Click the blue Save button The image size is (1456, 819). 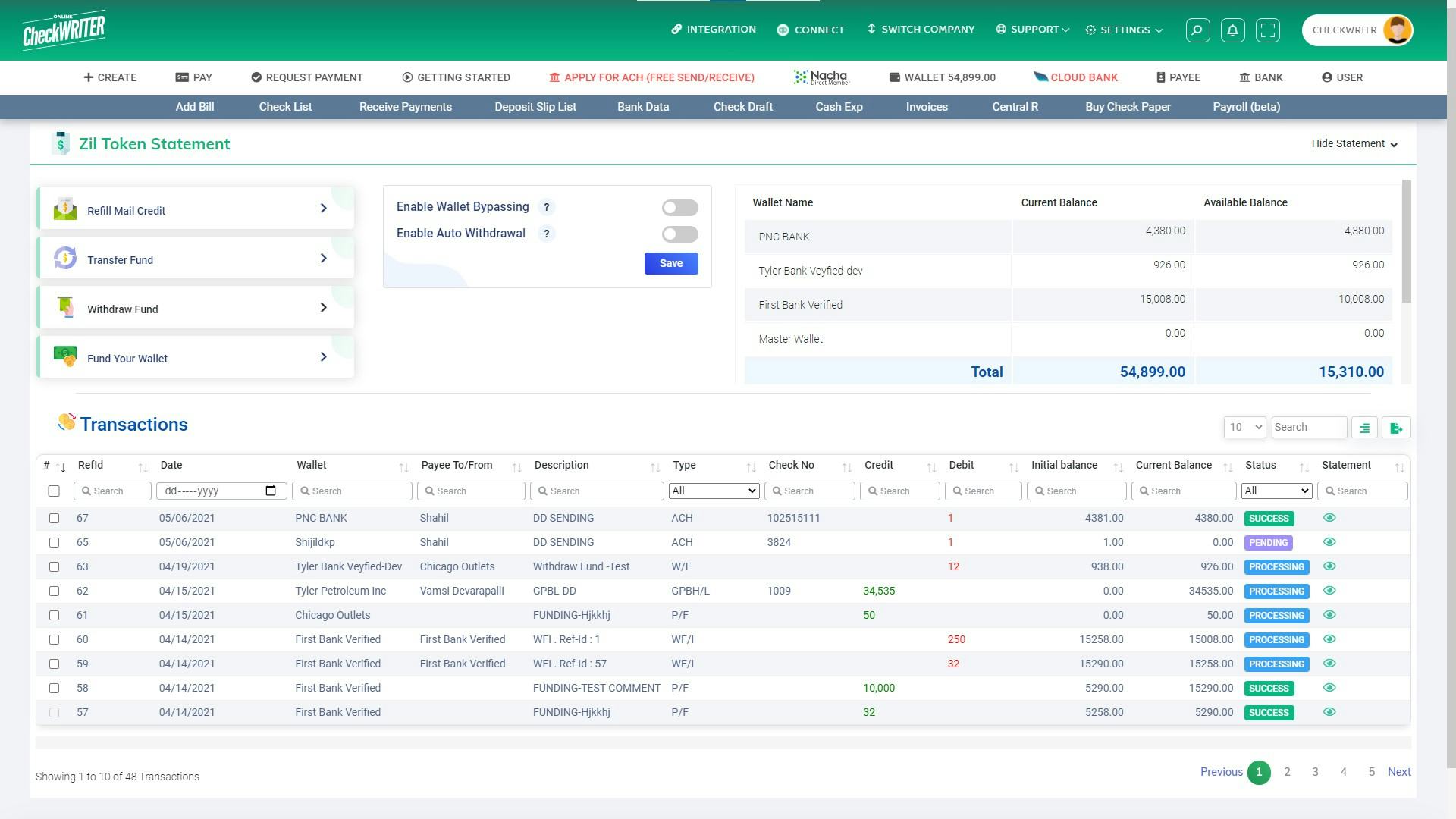click(671, 263)
